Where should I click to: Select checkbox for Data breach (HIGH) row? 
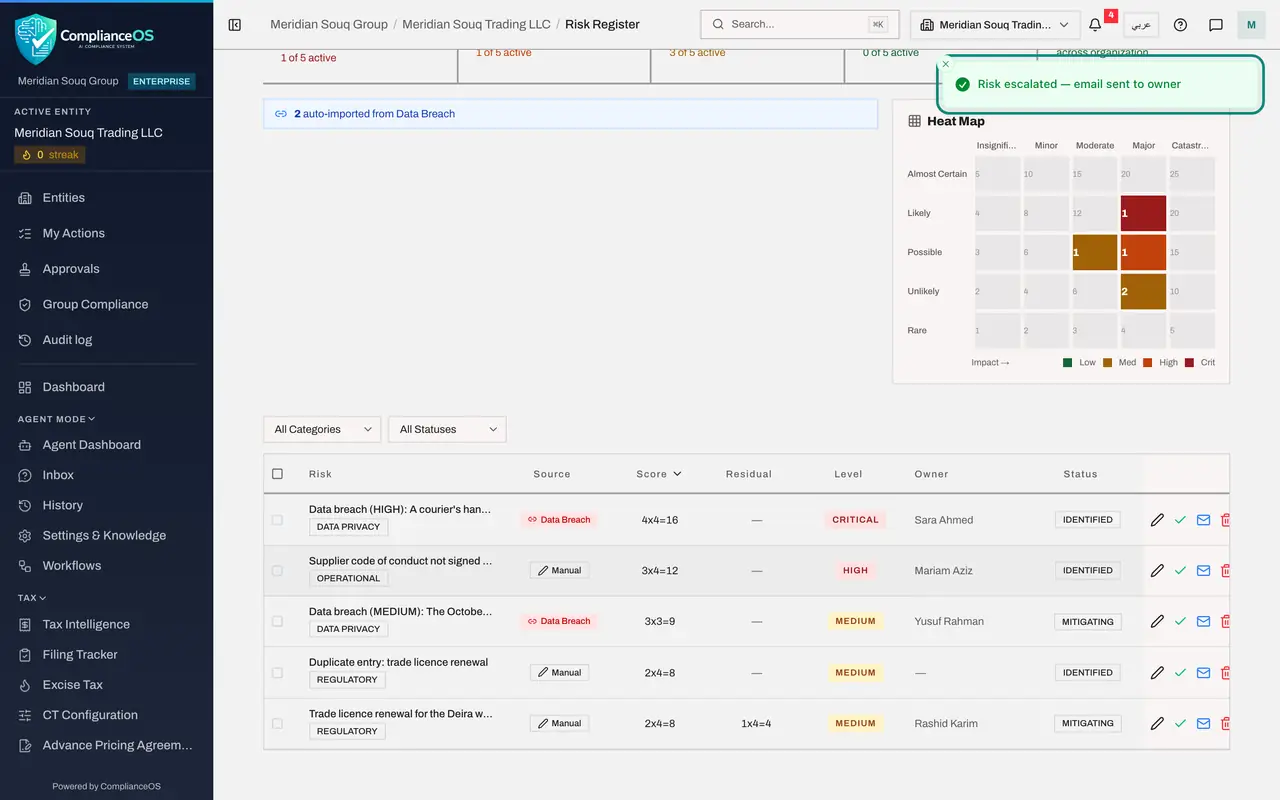tap(277, 520)
